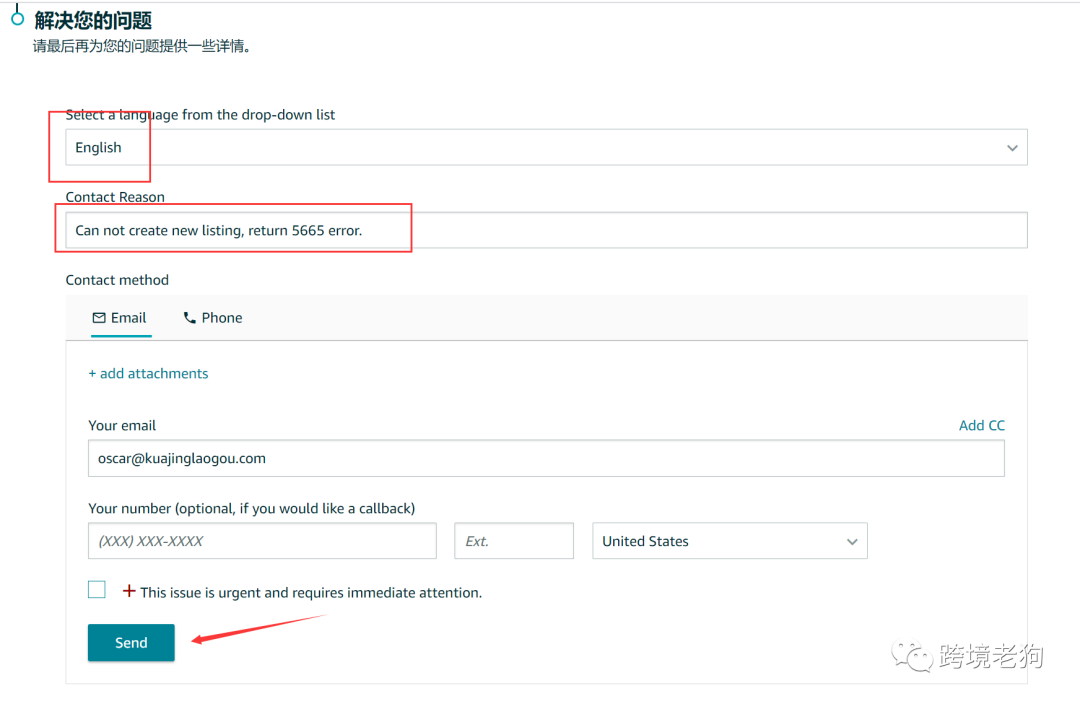Click the Contact Reason input field

(546, 230)
